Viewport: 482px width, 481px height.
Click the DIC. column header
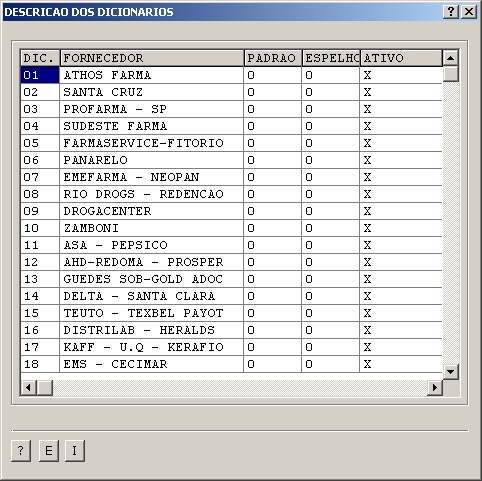40,58
